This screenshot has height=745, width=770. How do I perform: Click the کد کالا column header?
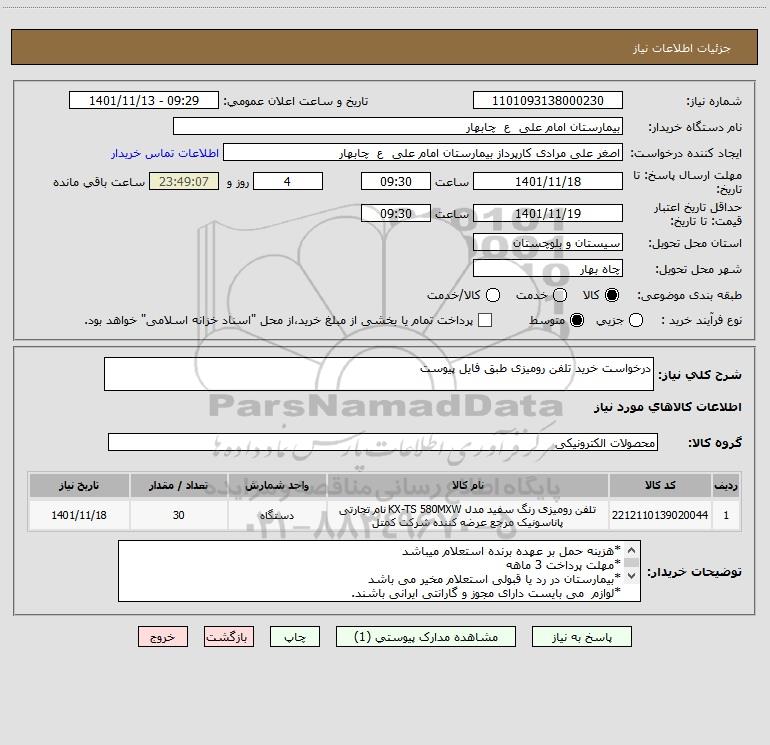click(660, 485)
